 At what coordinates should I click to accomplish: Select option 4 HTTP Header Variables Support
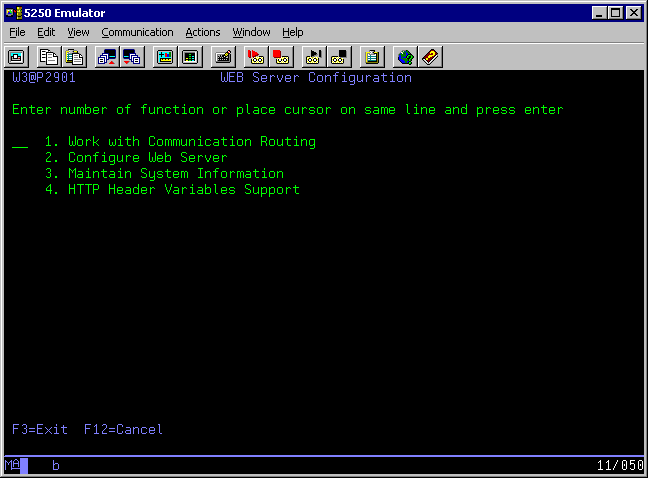[x=172, y=190]
